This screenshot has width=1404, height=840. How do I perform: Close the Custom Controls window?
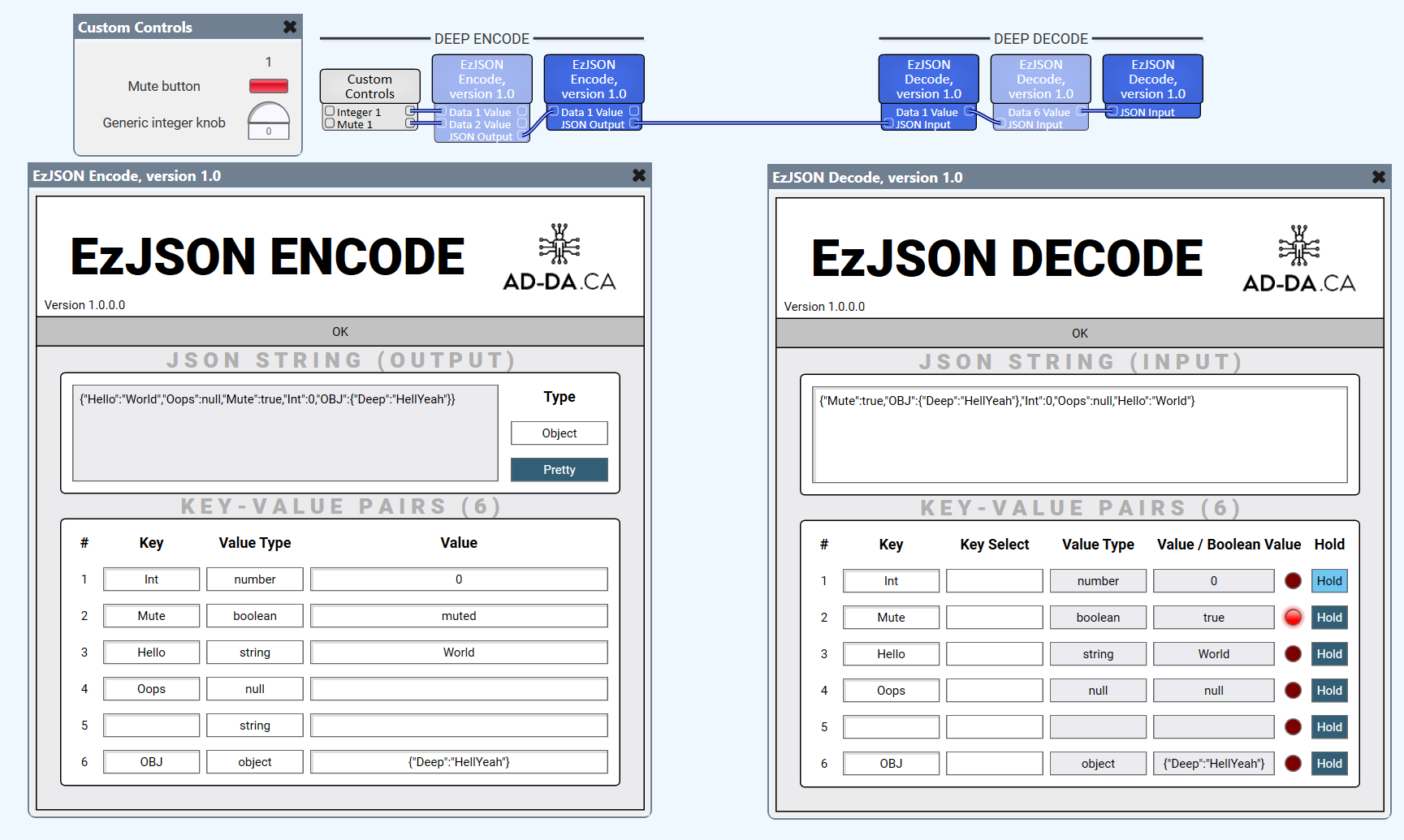pos(290,27)
